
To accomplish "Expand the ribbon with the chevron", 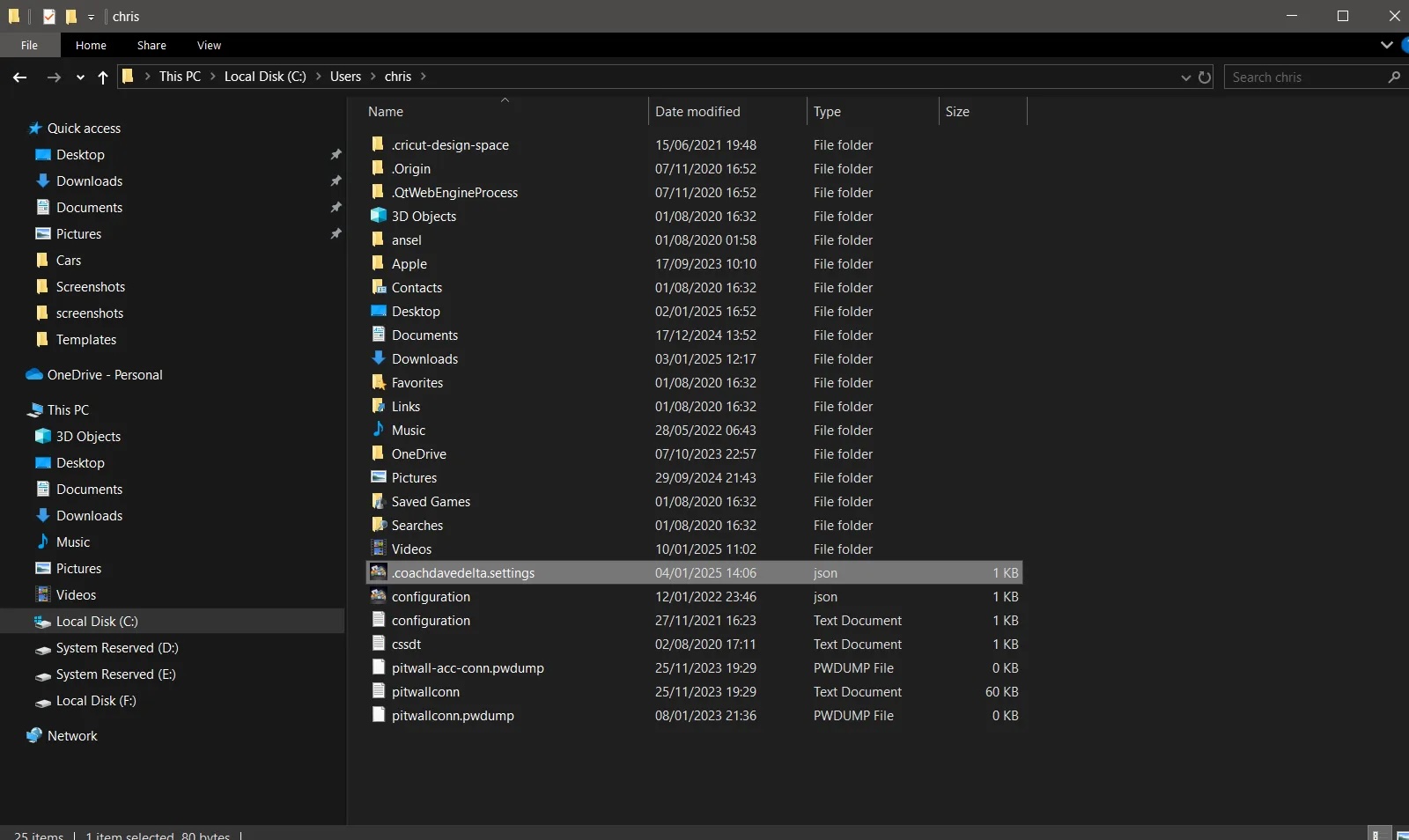I will click(x=1387, y=45).
